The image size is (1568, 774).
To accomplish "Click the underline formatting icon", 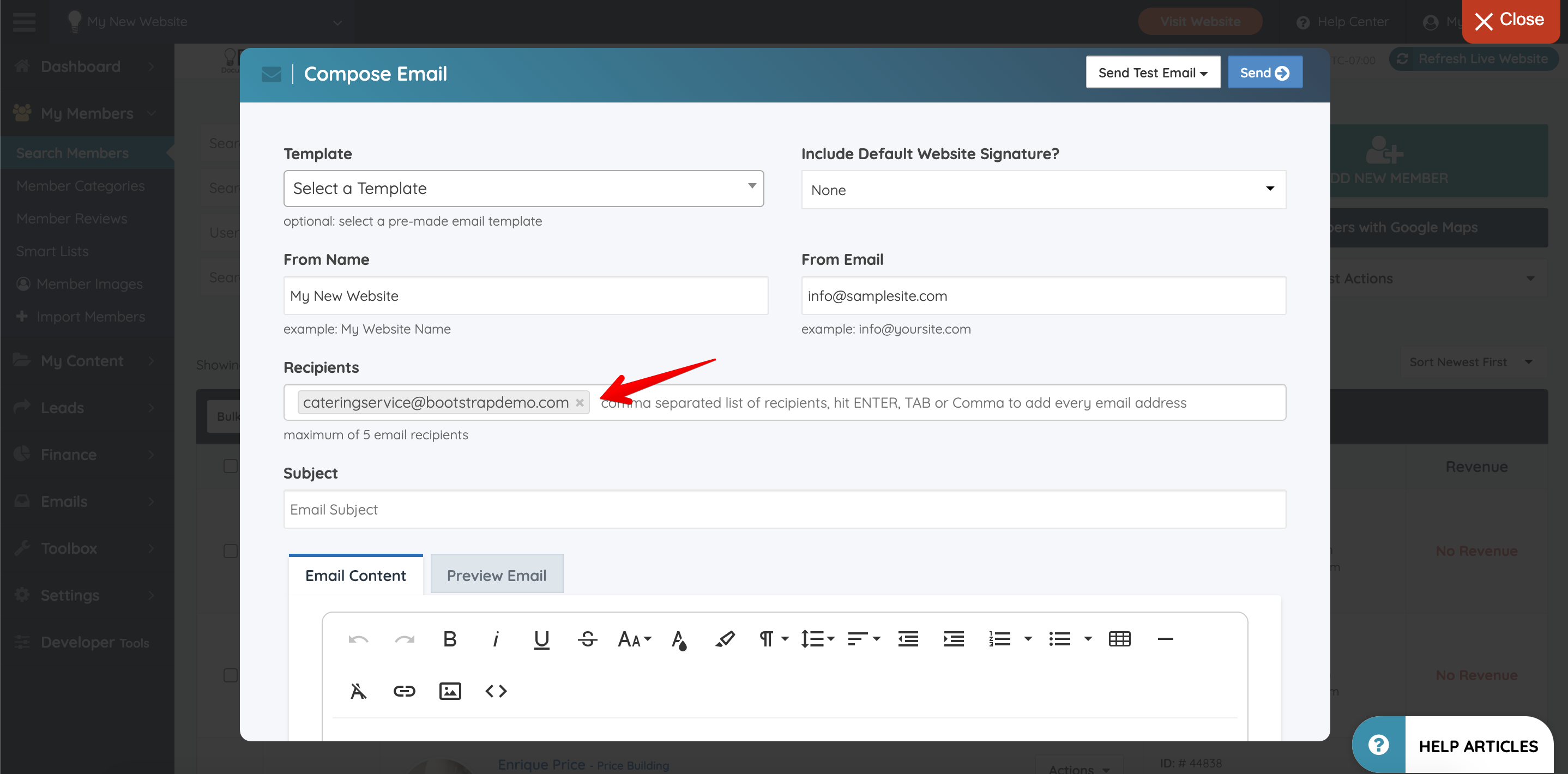I will [541, 639].
